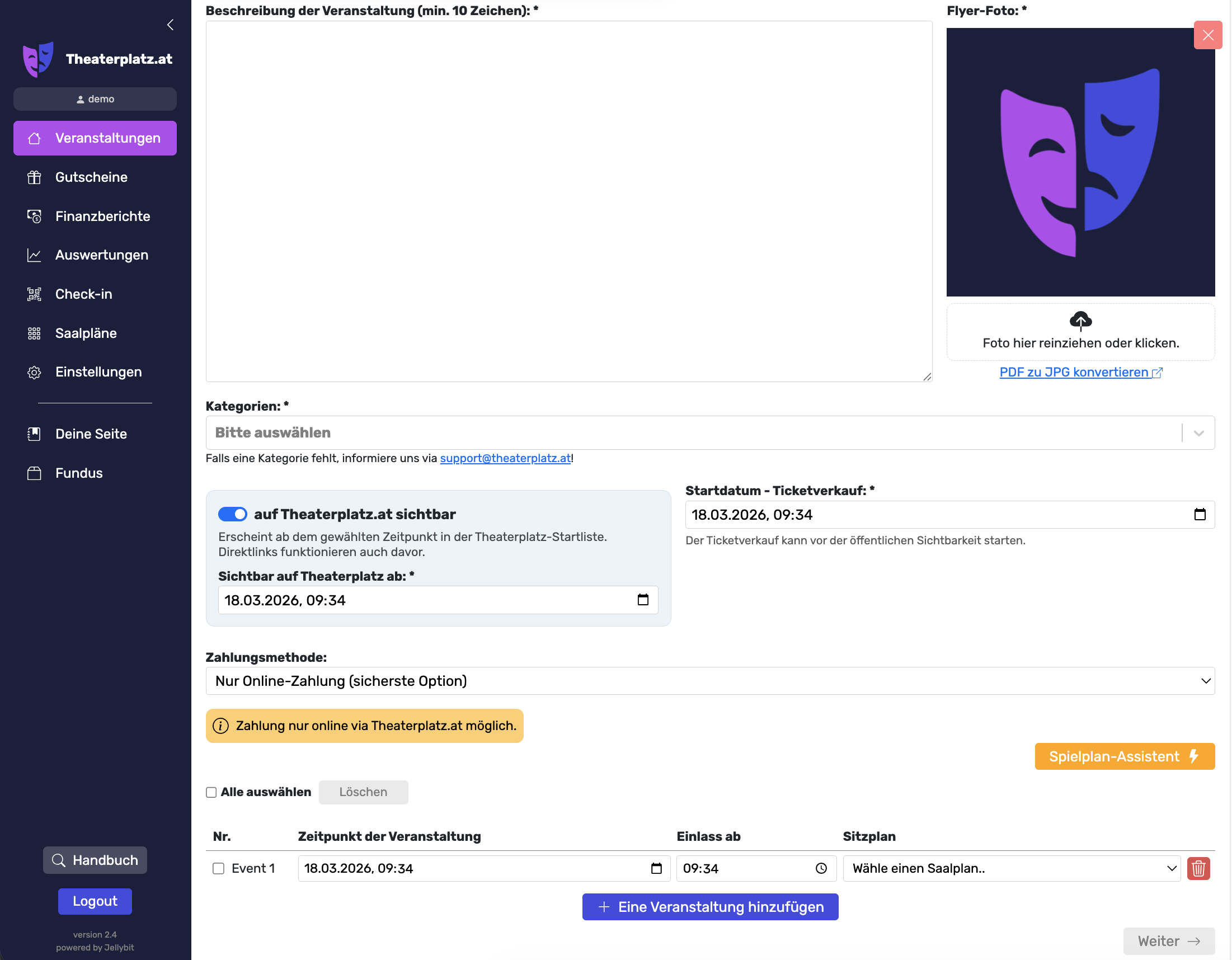
Task: Open calendar icon in Event 1 Zeitpunkt field
Action: (x=656, y=868)
